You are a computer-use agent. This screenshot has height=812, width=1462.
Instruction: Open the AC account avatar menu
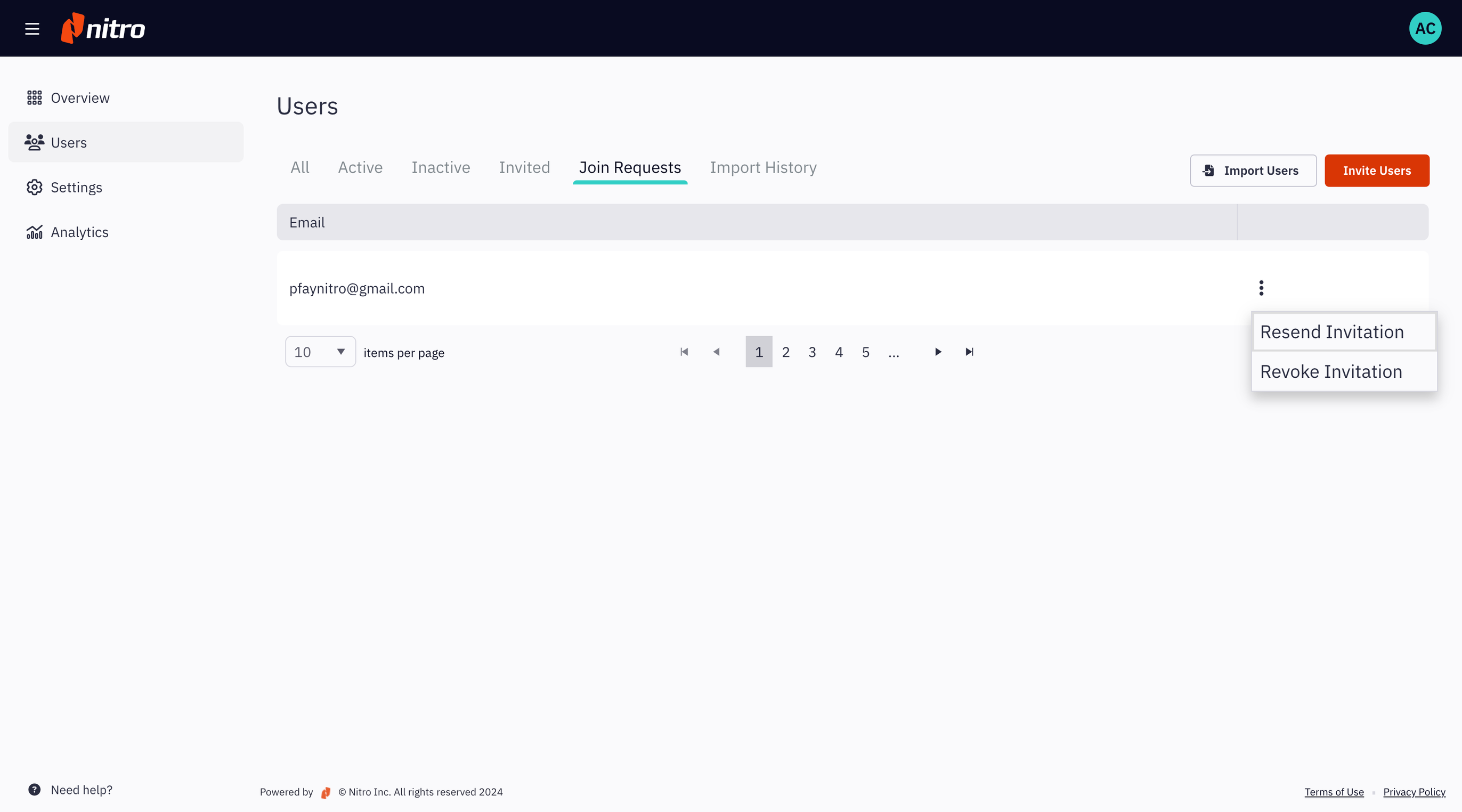(x=1425, y=28)
